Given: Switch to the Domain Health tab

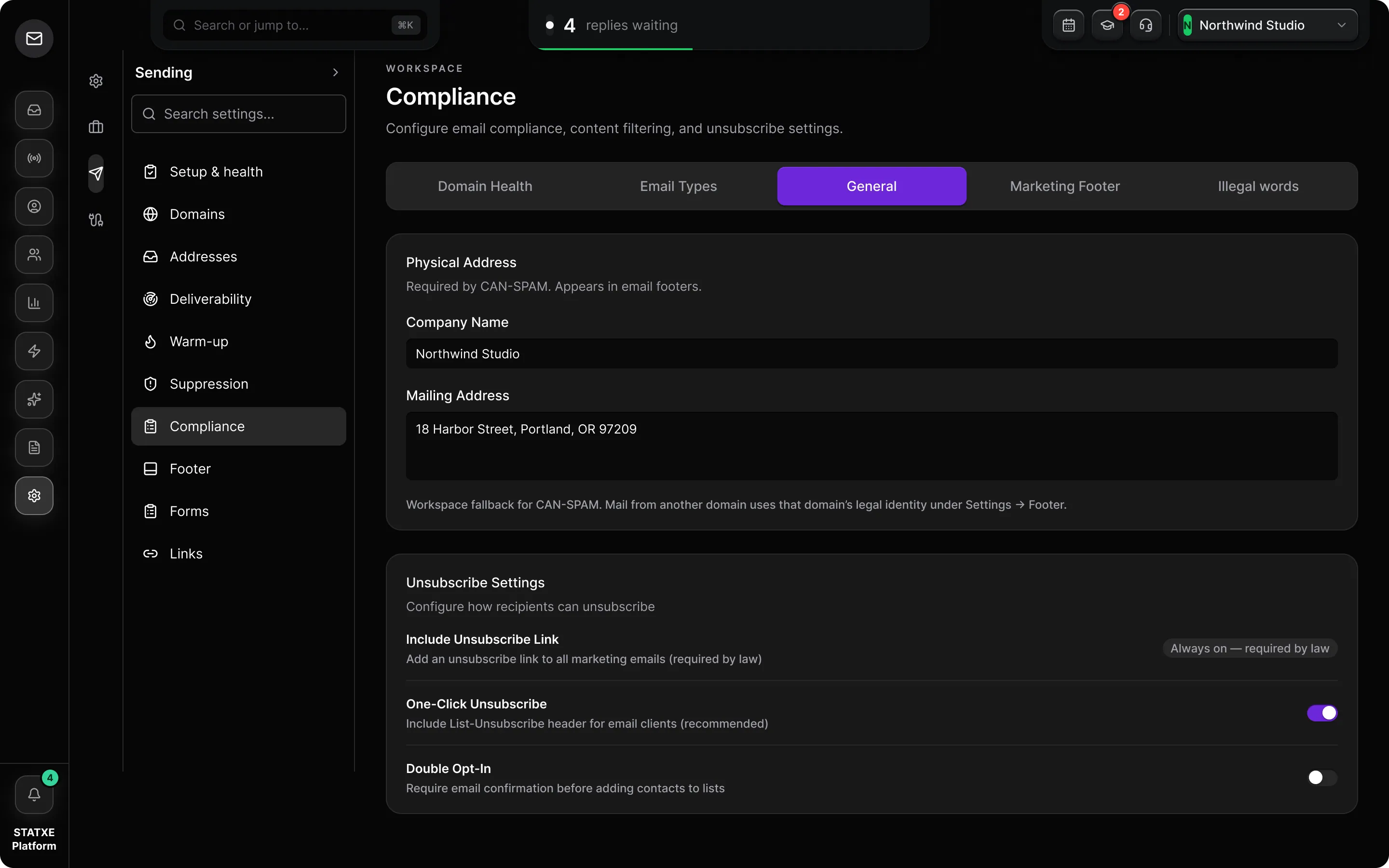Looking at the screenshot, I should [485, 186].
